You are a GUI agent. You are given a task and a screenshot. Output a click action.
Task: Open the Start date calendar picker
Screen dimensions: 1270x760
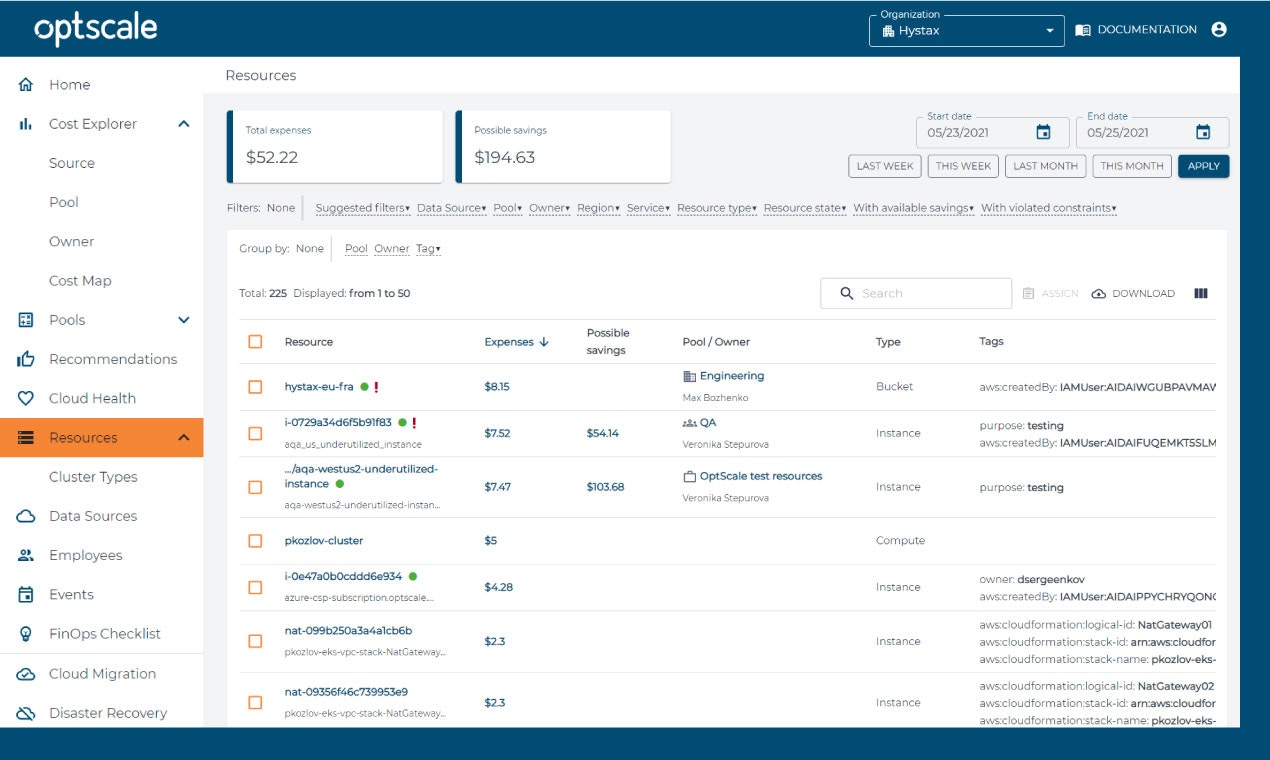(x=1043, y=132)
